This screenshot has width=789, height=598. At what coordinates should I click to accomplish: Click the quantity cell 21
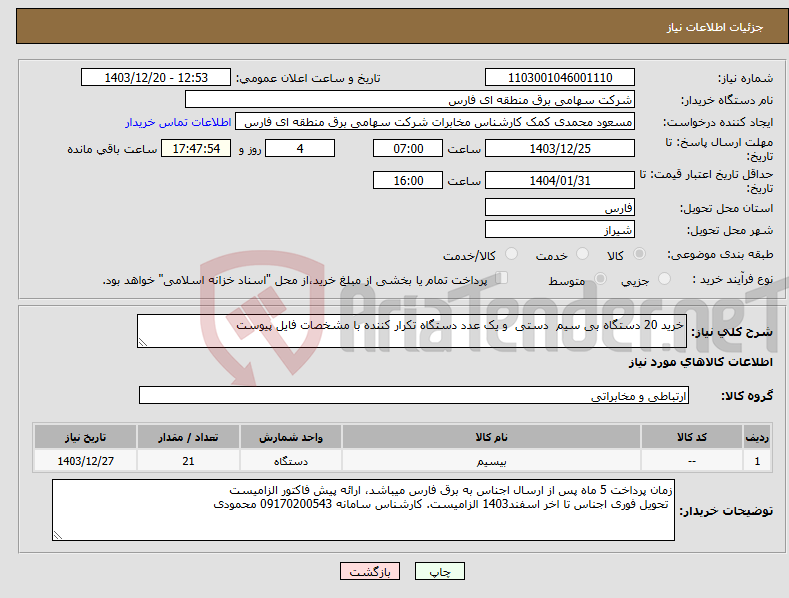pyautogui.click(x=188, y=461)
